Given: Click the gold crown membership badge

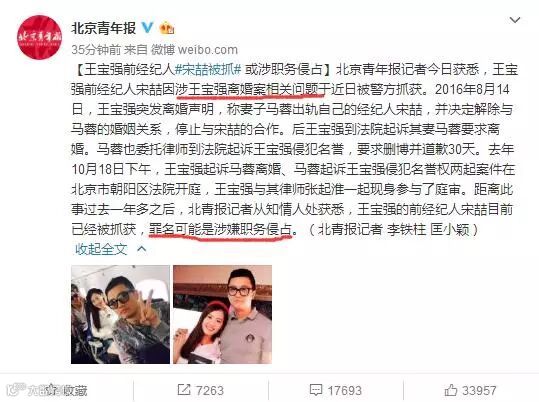Looking at the screenshot, I should pos(167,28).
